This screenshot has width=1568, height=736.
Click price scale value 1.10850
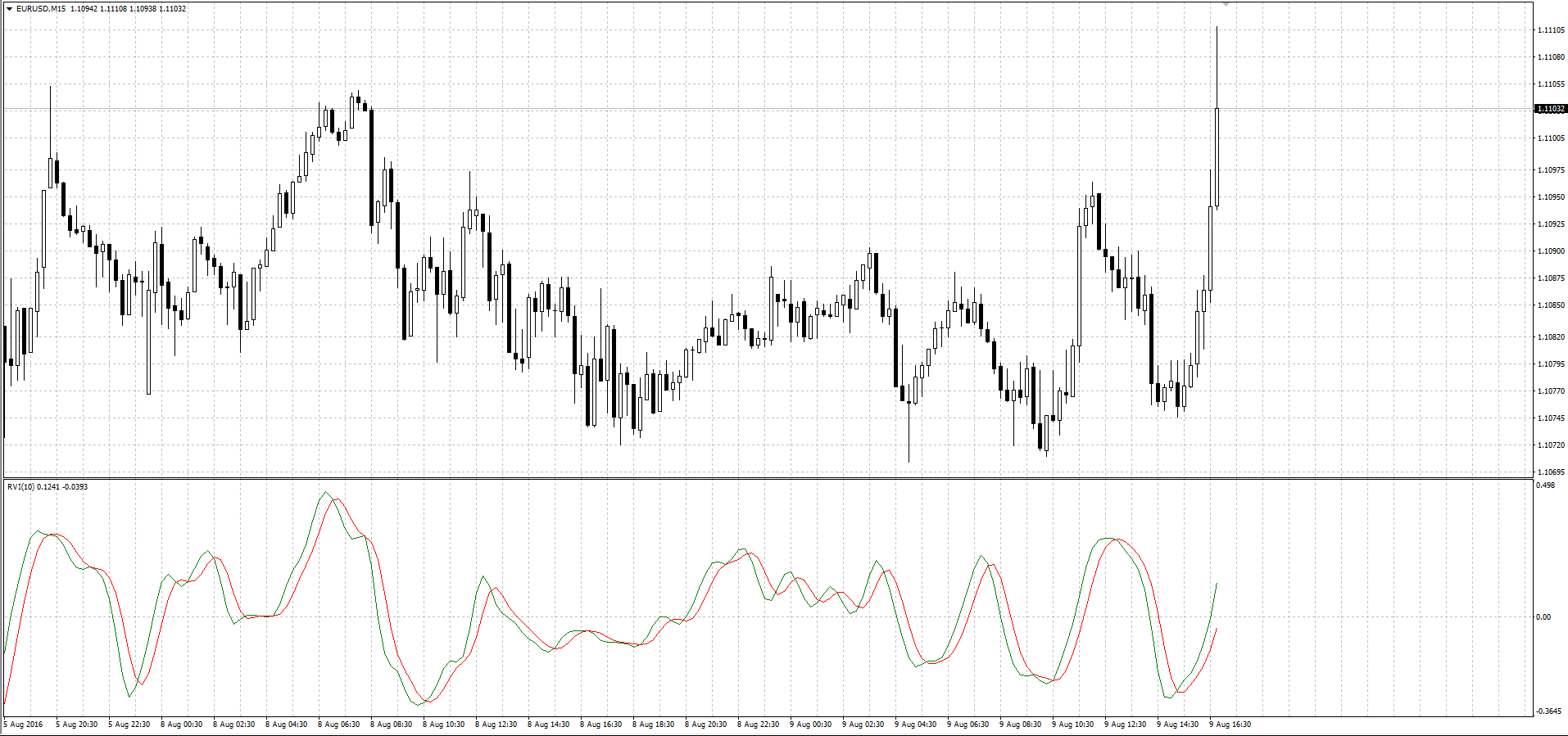(1551, 305)
